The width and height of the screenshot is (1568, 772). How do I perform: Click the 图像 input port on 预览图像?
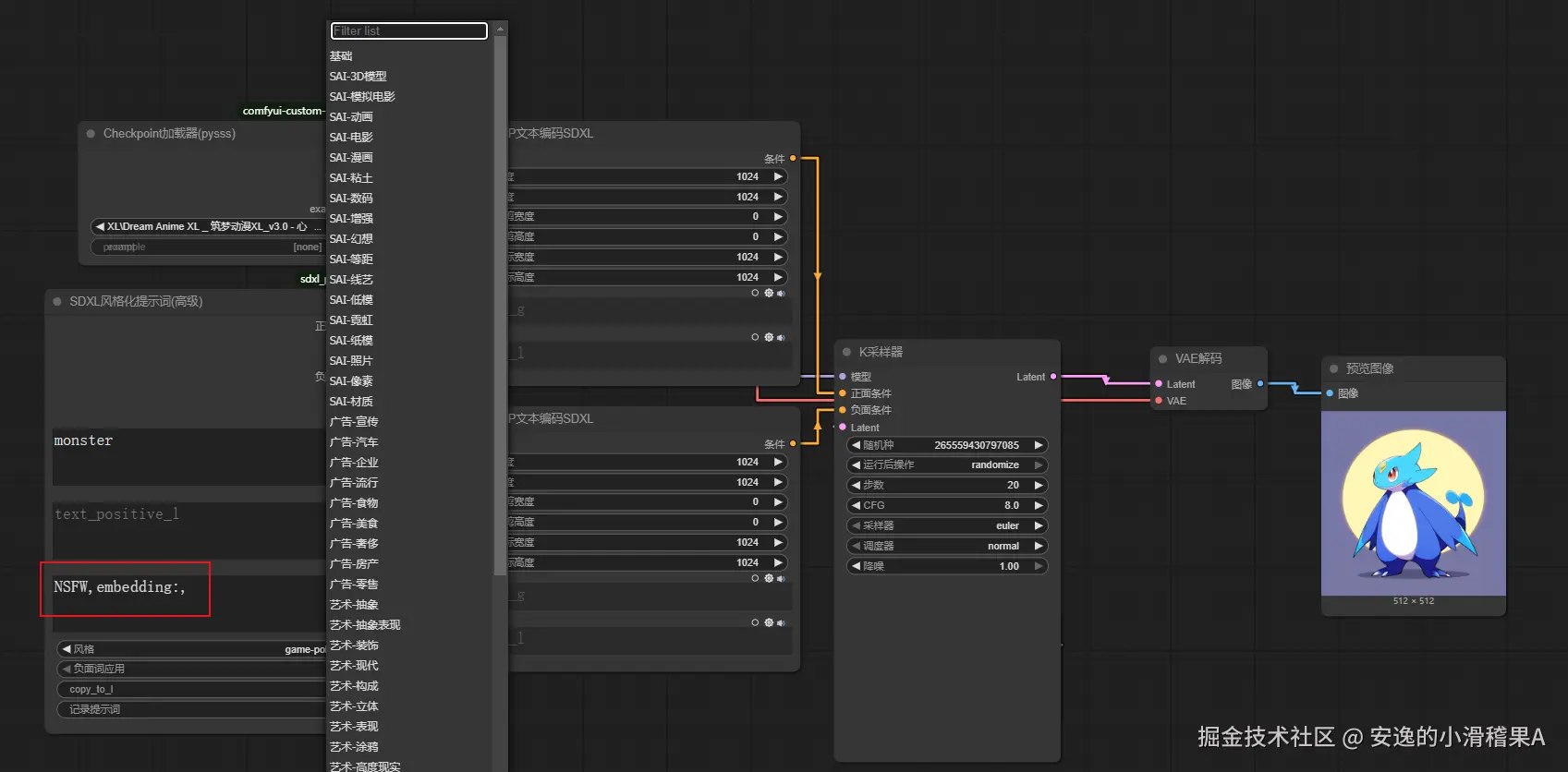pos(1330,393)
